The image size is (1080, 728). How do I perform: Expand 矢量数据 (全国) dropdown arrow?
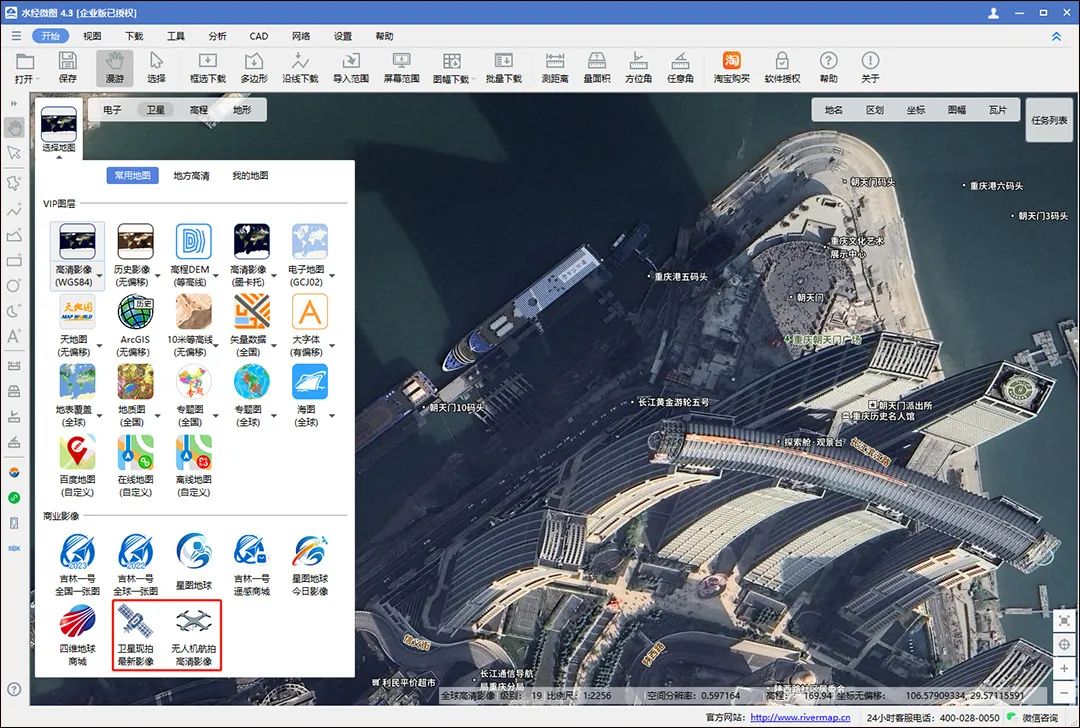point(273,346)
